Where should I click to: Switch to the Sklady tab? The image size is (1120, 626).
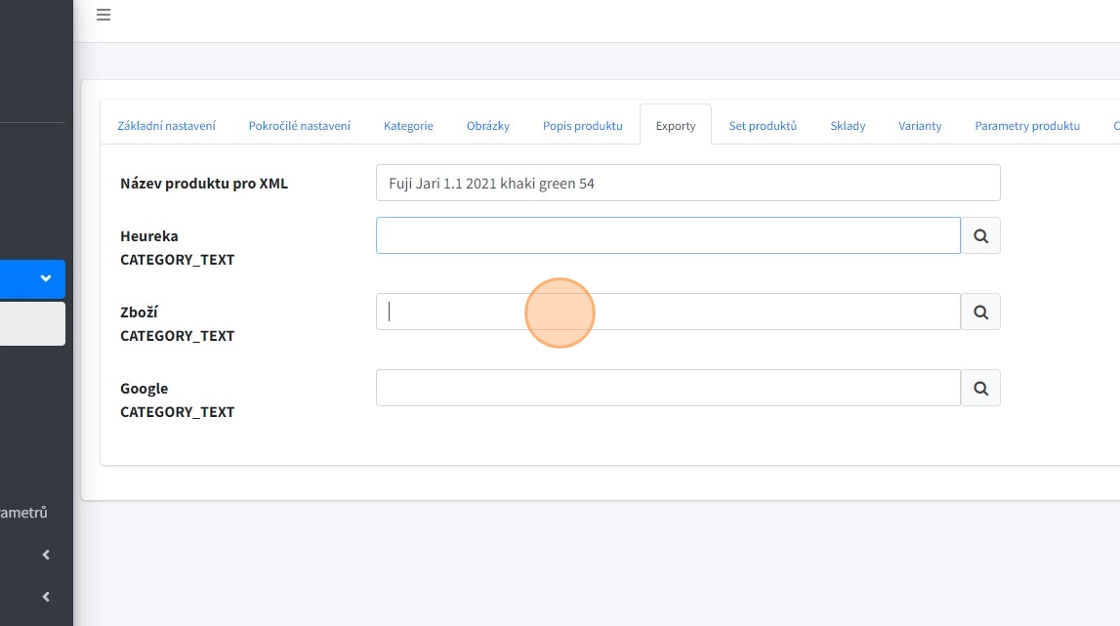(847, 126)
